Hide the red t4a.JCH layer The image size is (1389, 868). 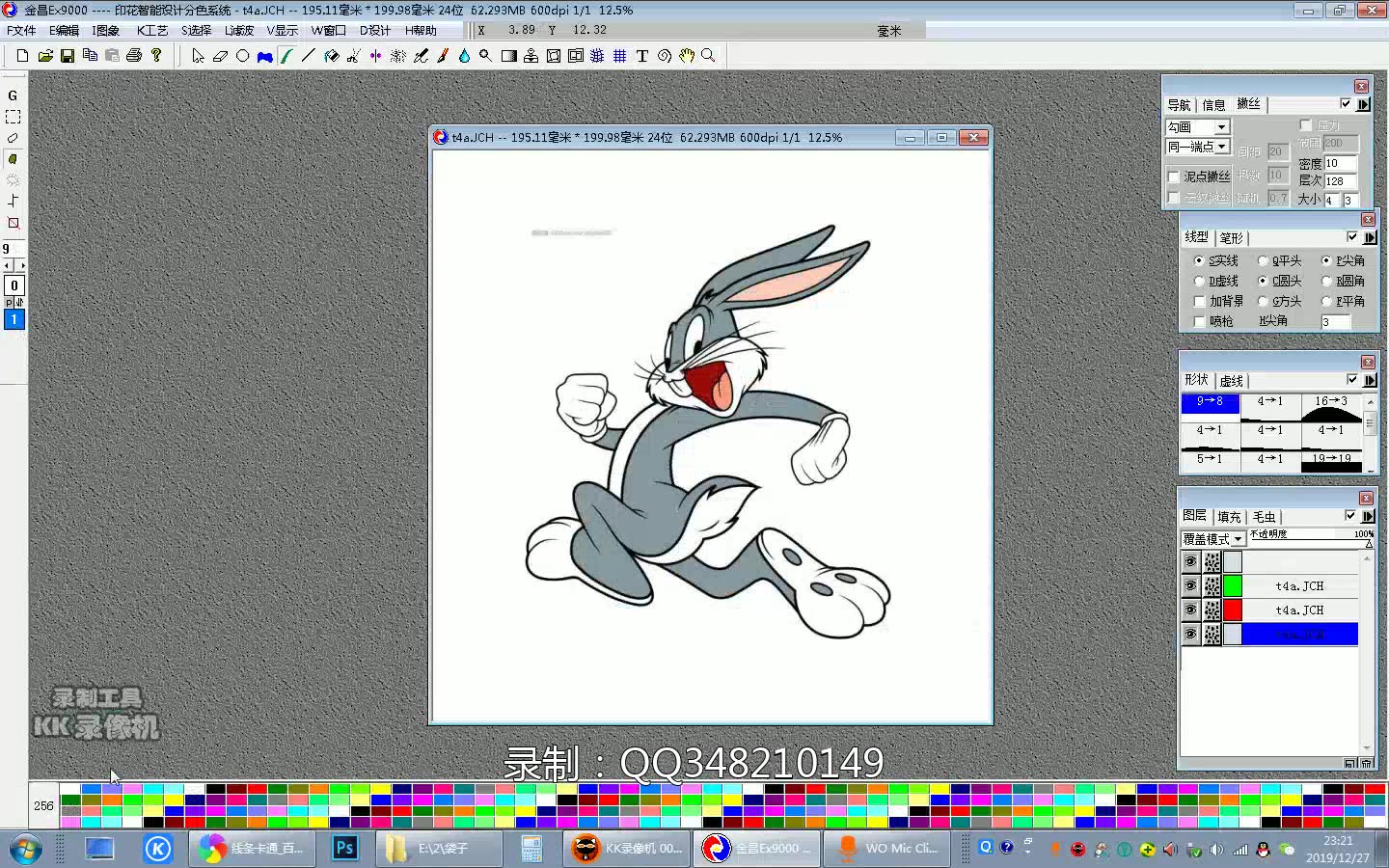click(1190, 610)
